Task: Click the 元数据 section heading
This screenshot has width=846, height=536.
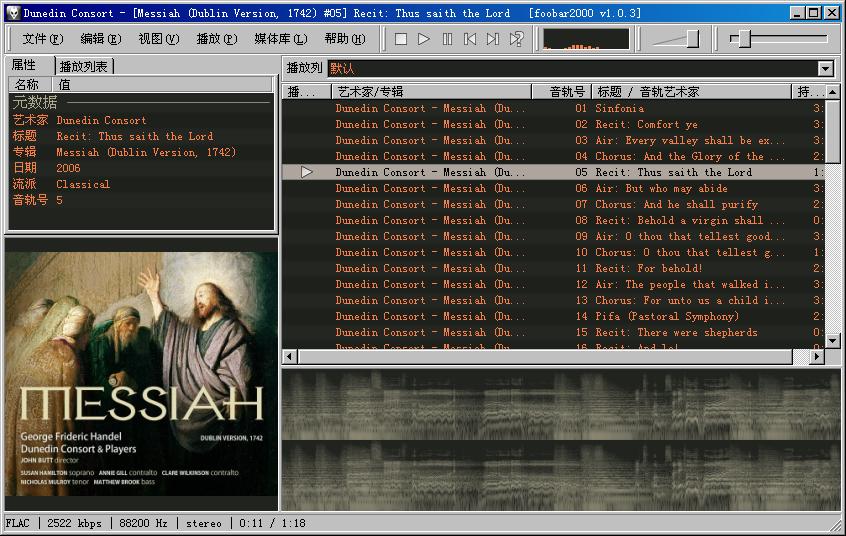Action: coord(35,102)
